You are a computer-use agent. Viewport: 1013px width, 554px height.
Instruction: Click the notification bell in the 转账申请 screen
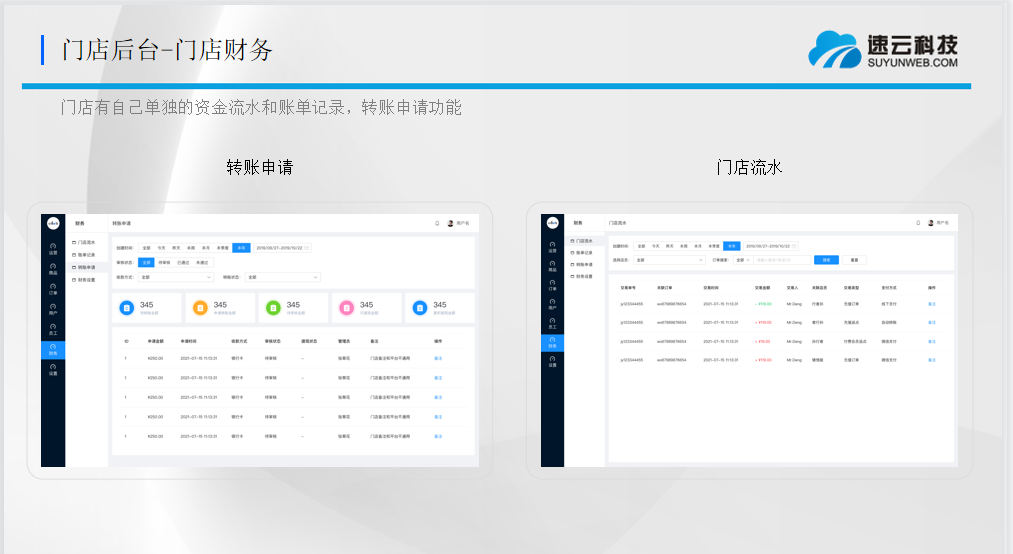[437, 223]
